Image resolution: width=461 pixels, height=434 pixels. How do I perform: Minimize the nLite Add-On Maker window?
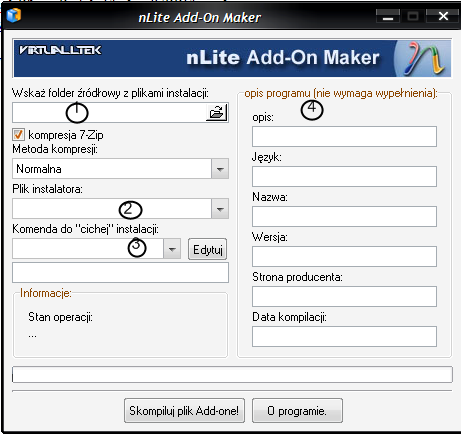(x=388, y=16)
